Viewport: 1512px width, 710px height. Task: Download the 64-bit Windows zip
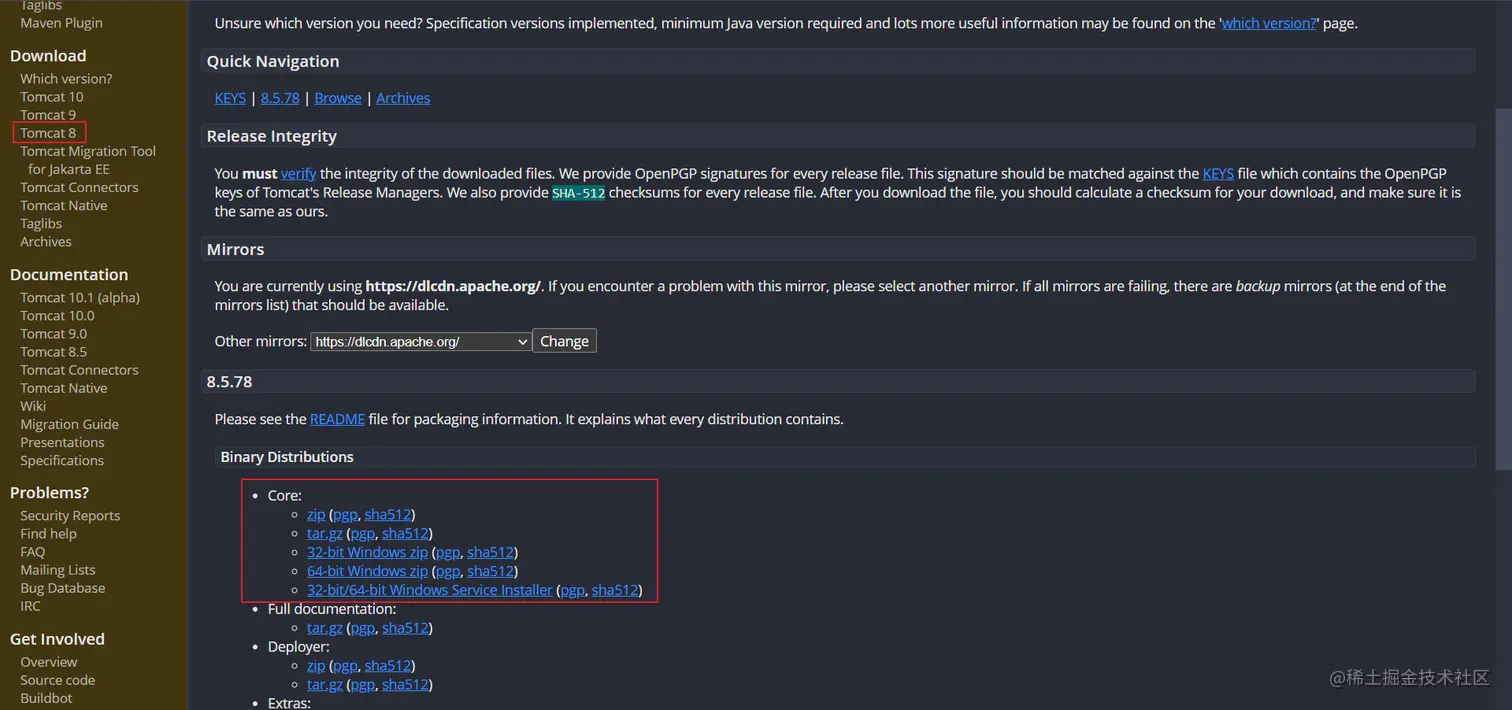tap(367, 571)
